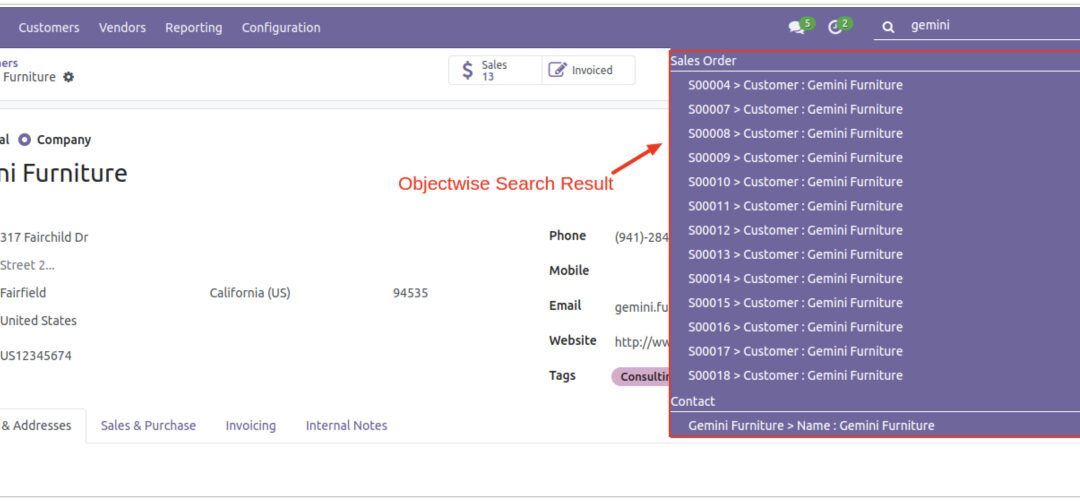The width and height of the screenshot is (1080, 501).
Task: Switch to the Invoicing tab
Action: coord(251,426)
